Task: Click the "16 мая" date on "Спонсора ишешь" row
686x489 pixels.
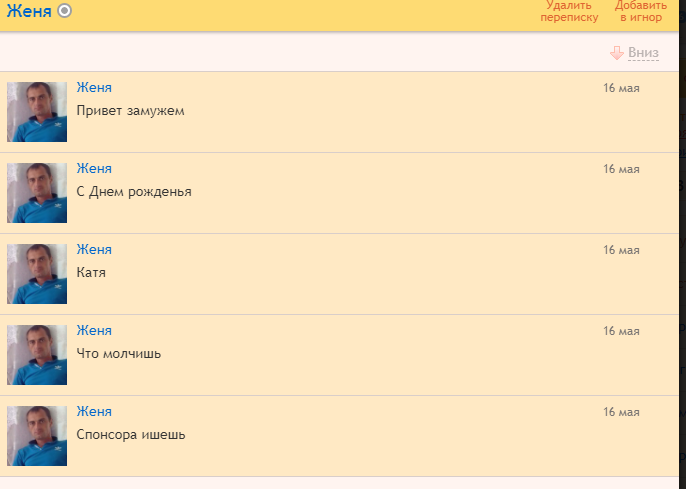Action: 621,412
